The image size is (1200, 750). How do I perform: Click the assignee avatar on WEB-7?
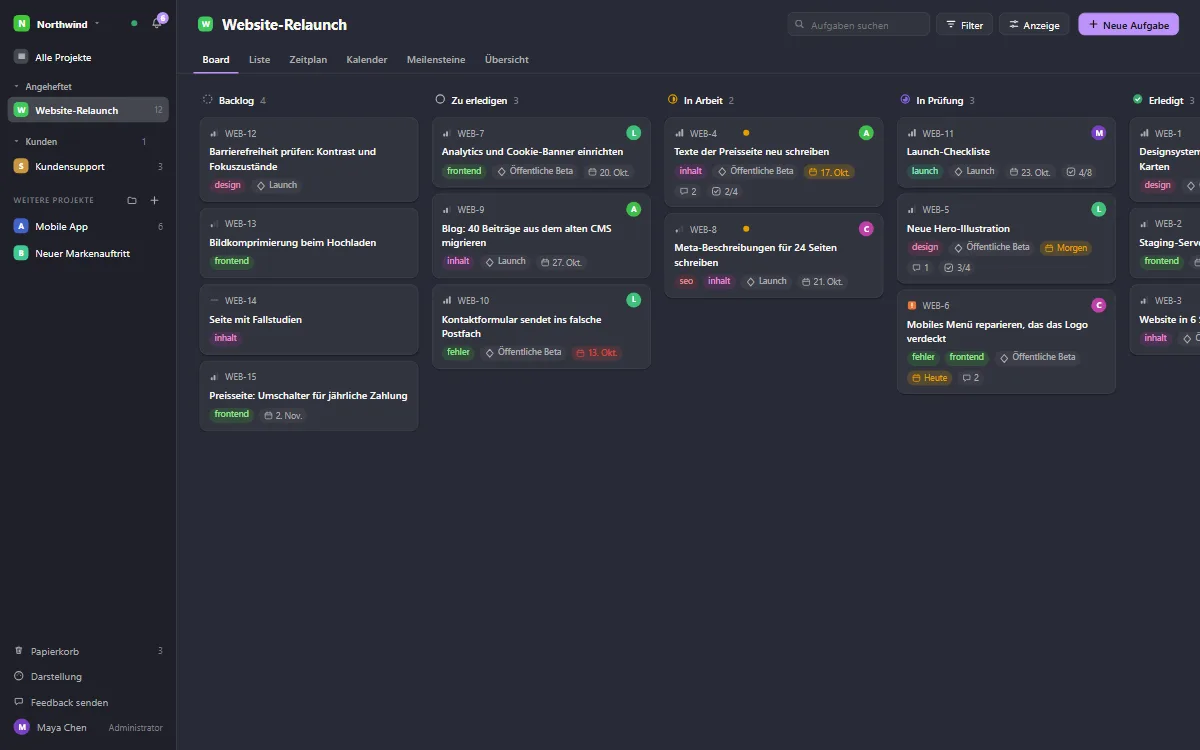click(633, 133)
